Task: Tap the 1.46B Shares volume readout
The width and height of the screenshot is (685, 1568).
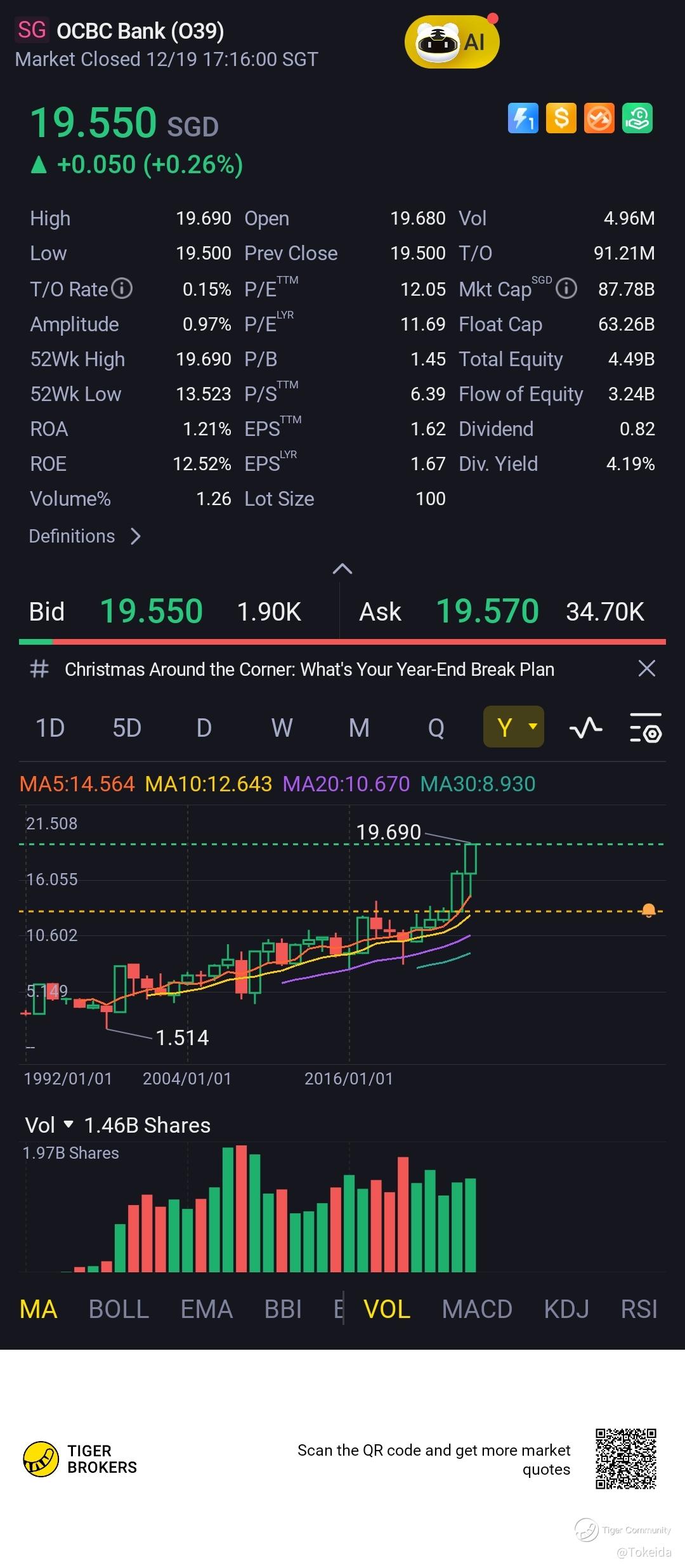Action: click(147, 1125)
